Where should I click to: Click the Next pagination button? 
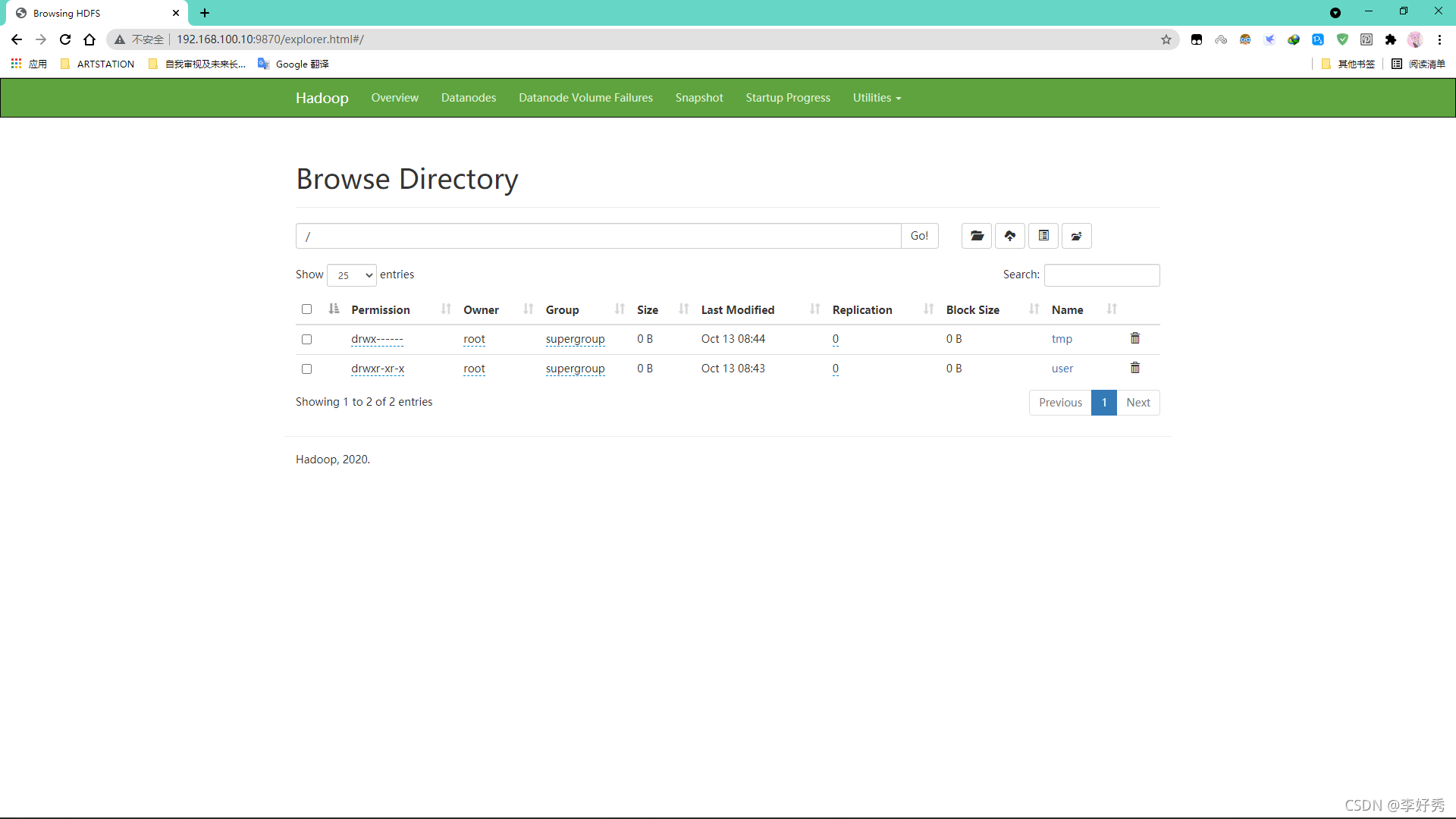pos(1138,402)
